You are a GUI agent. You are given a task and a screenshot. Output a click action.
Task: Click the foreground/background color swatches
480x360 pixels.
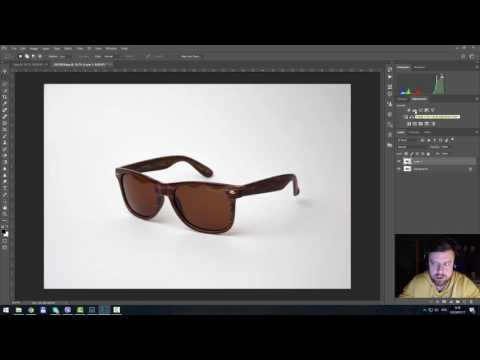(5, 233)
